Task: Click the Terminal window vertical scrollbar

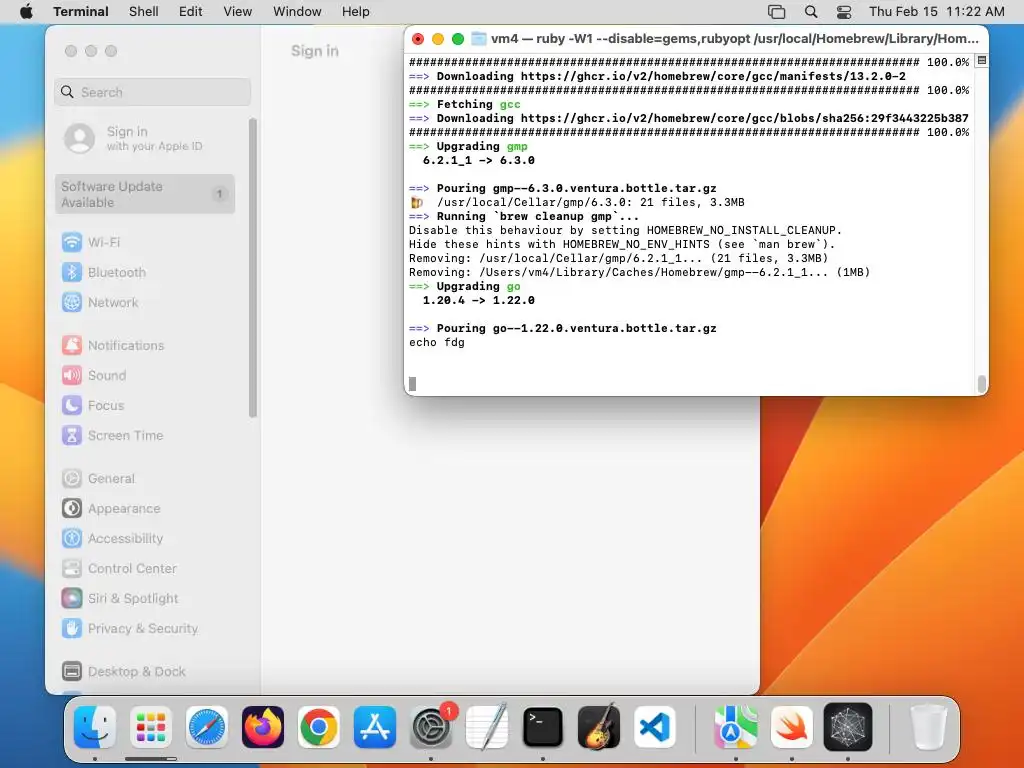Action: [x=981, y=384]
